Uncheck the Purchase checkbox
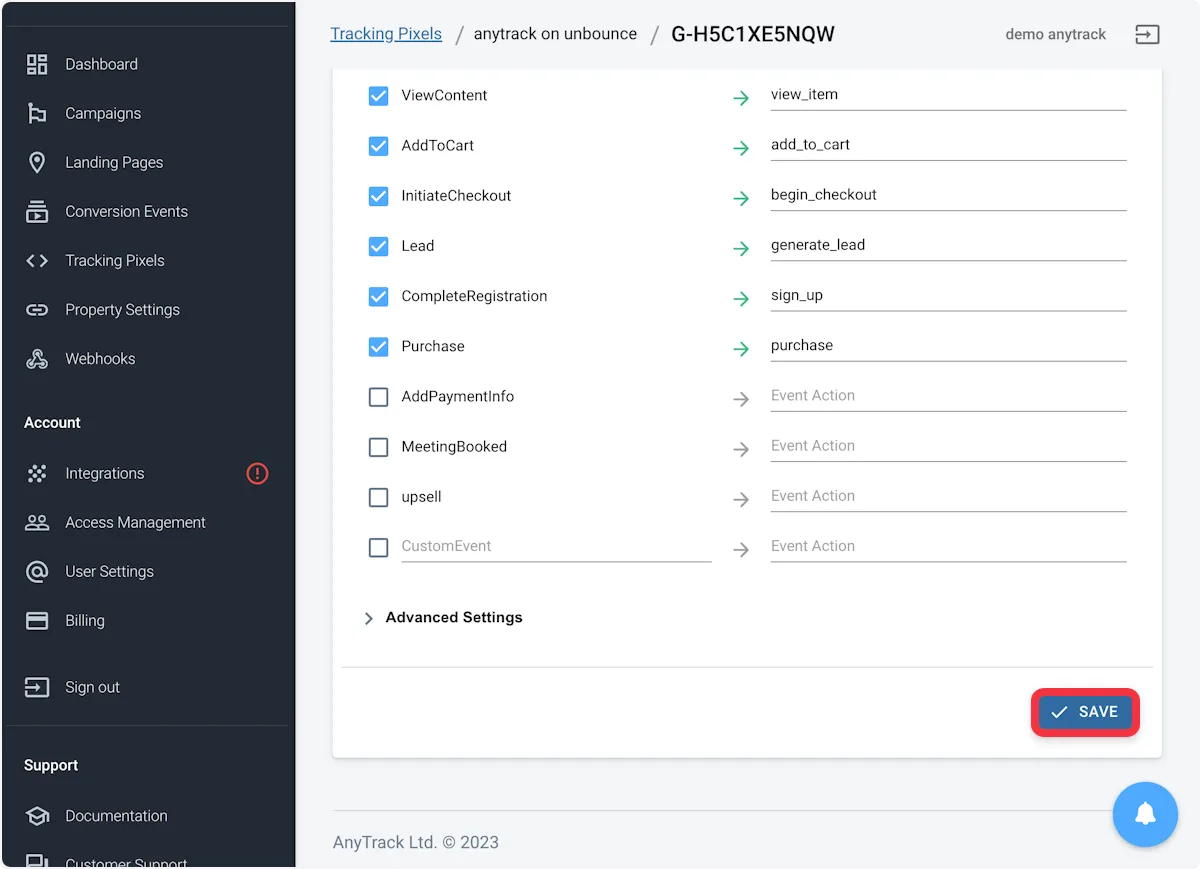 (378, 346)
